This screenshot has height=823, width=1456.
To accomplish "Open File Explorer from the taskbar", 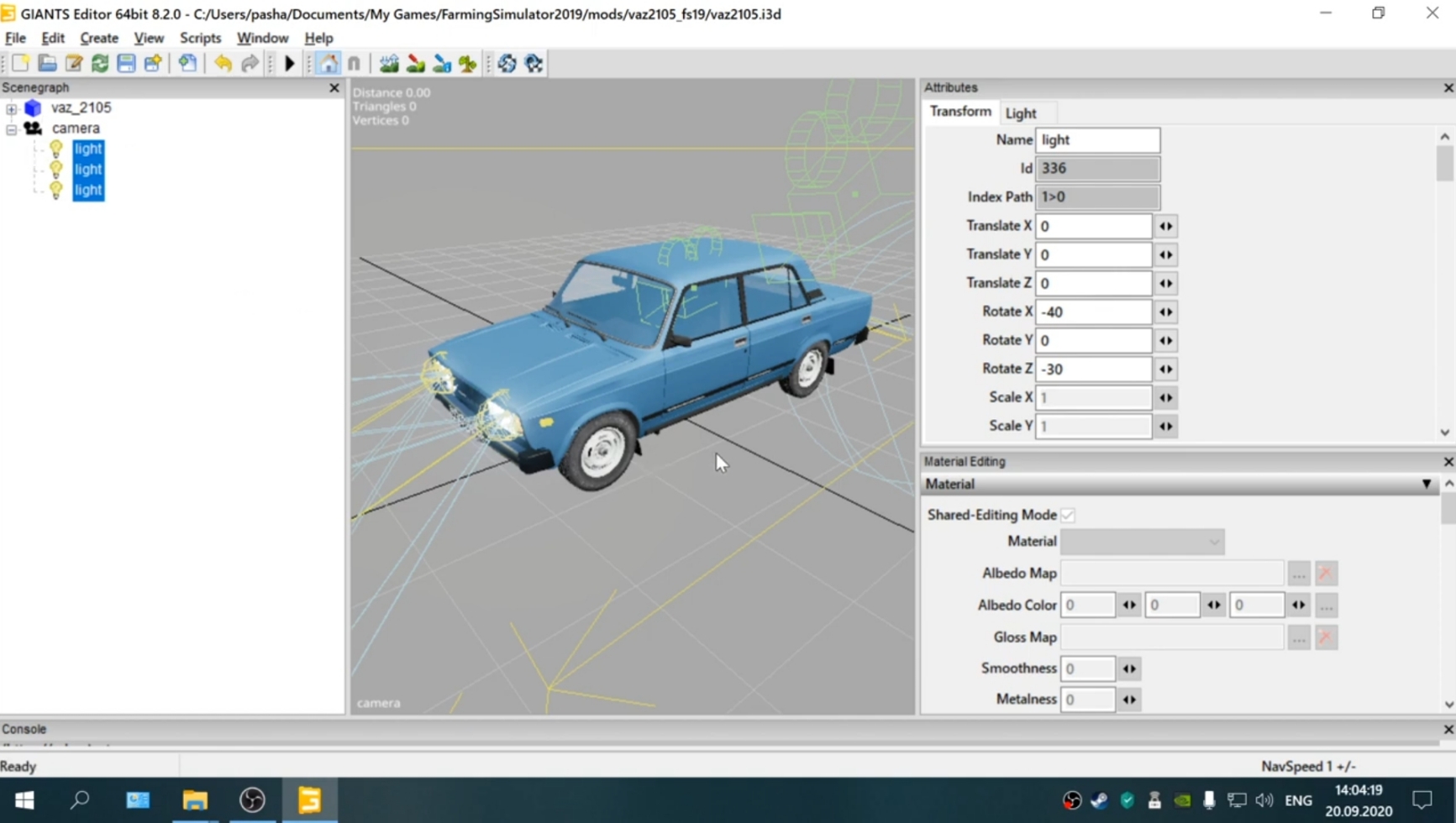I will pos(195,800).
